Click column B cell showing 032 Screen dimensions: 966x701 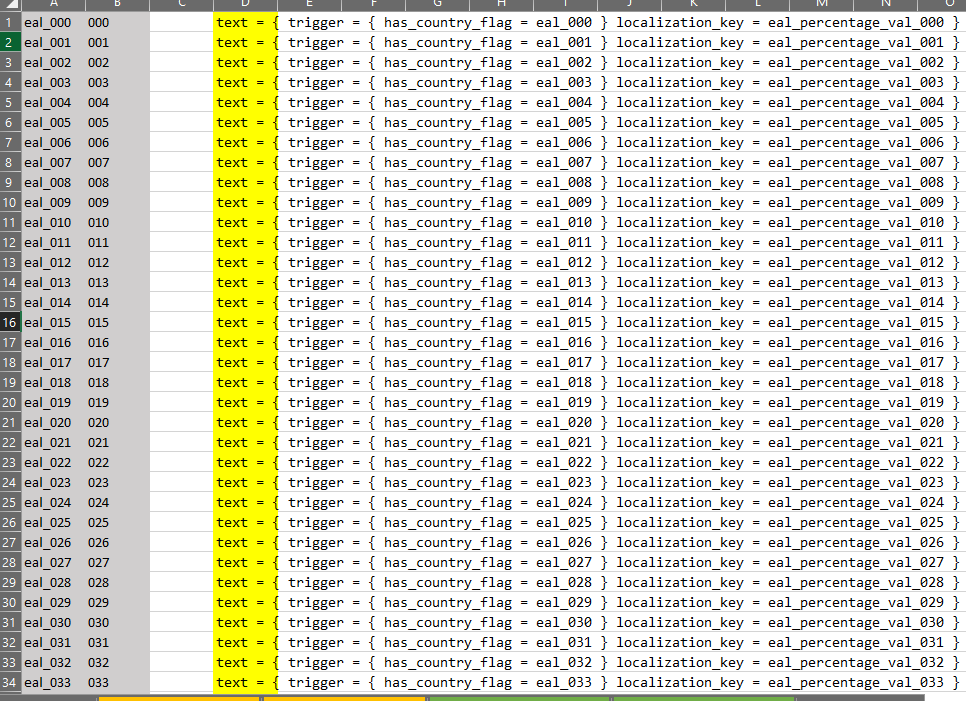(x=117, y=663)
